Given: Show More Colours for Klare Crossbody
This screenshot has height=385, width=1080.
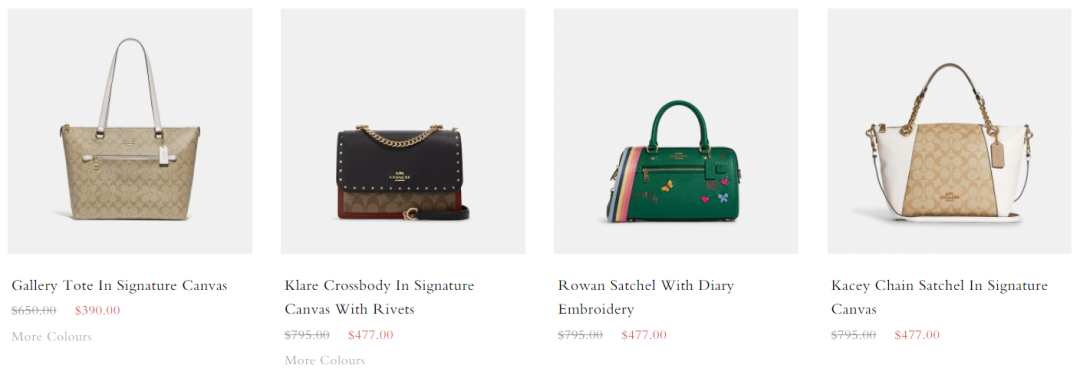Looking at the screenshot, I should pos(325,361).
